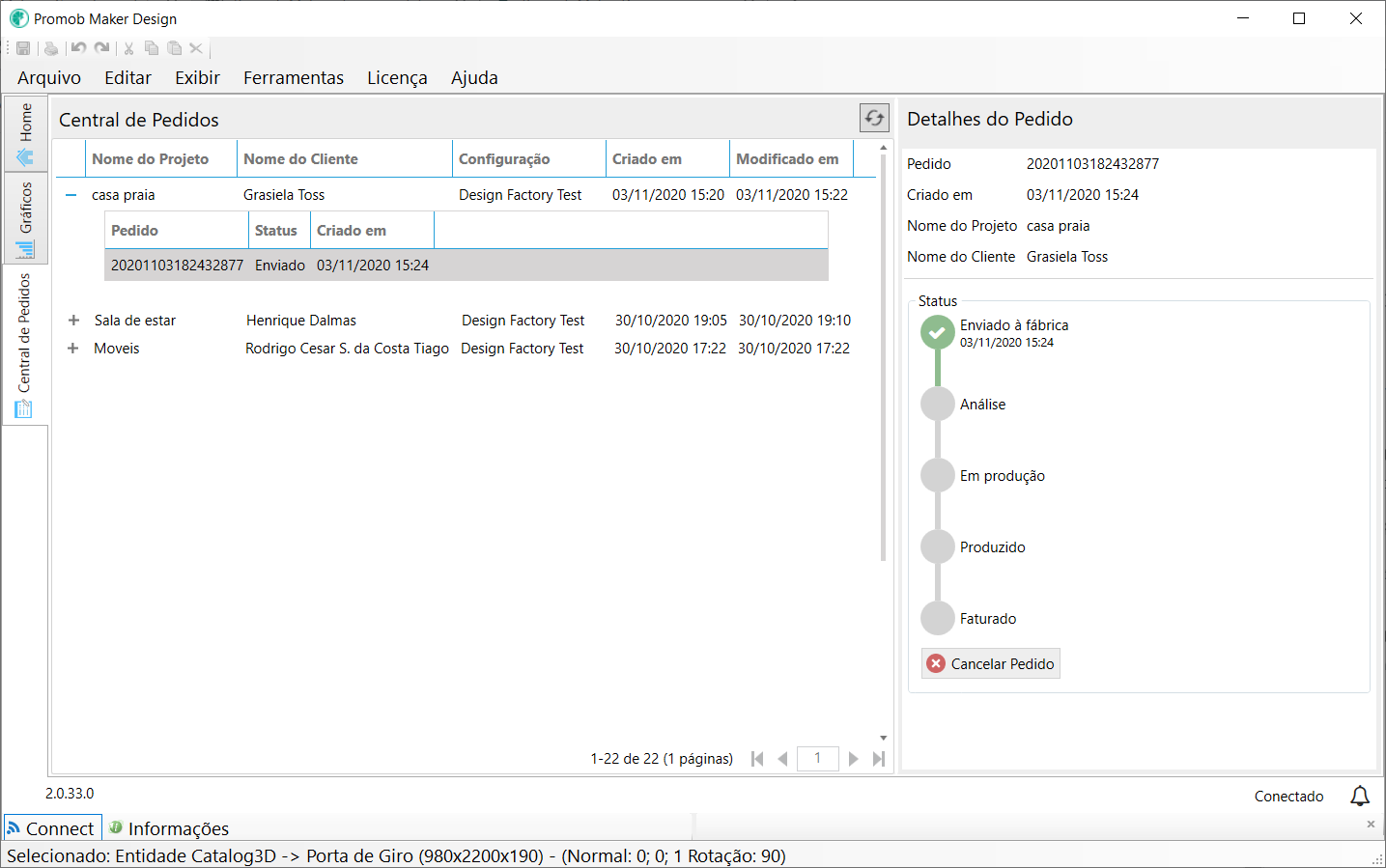This screenshot has height=868, width=1386.
Task: Click the Enviado status cell
Action: [x=280, y=265]
